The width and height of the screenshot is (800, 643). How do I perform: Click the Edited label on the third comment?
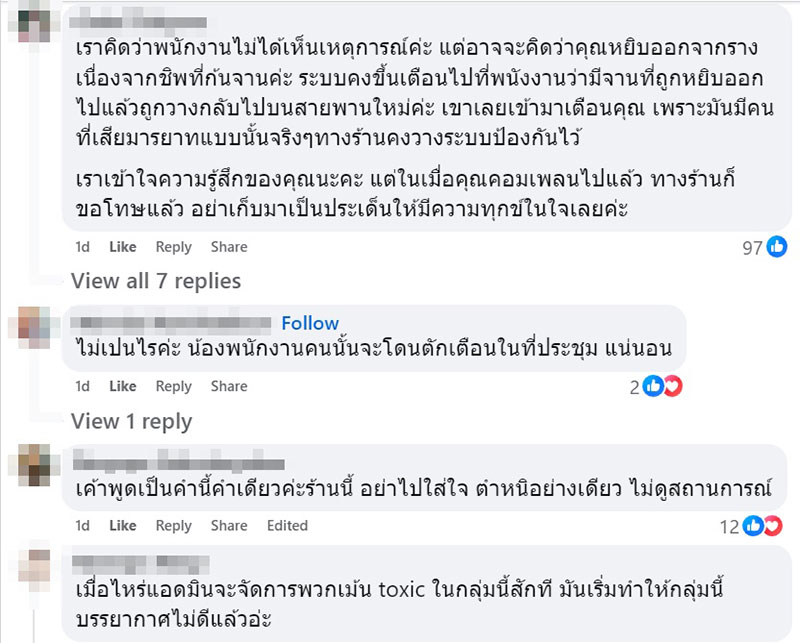[287, 525]
